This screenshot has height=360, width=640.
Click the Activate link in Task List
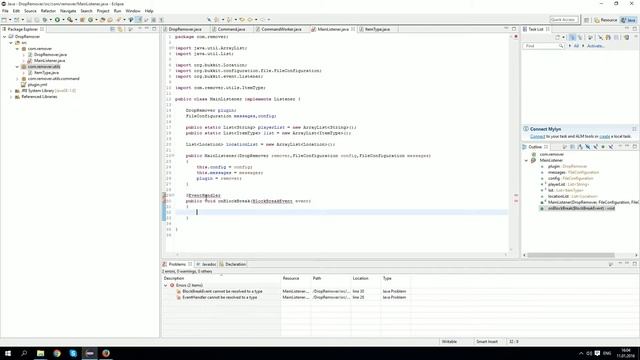click(x=596, y=46)
